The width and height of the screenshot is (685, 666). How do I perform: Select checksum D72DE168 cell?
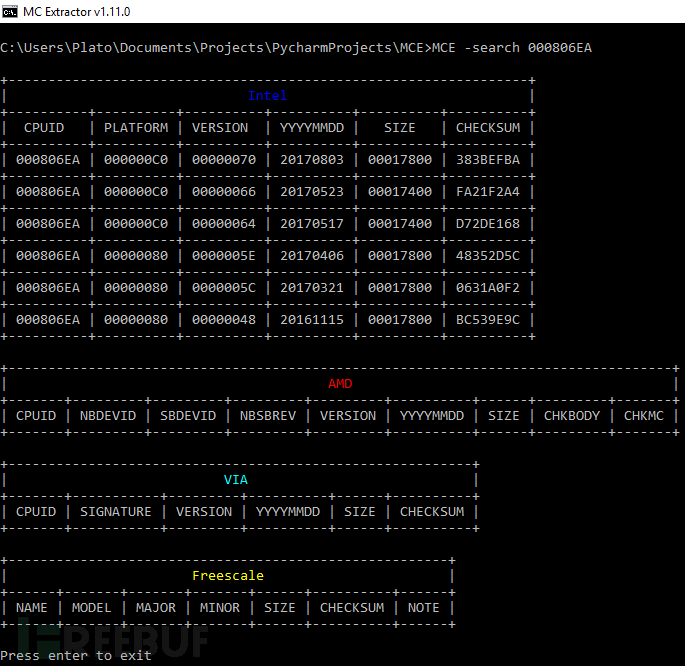pyautogui.click(x=488, y=224)
